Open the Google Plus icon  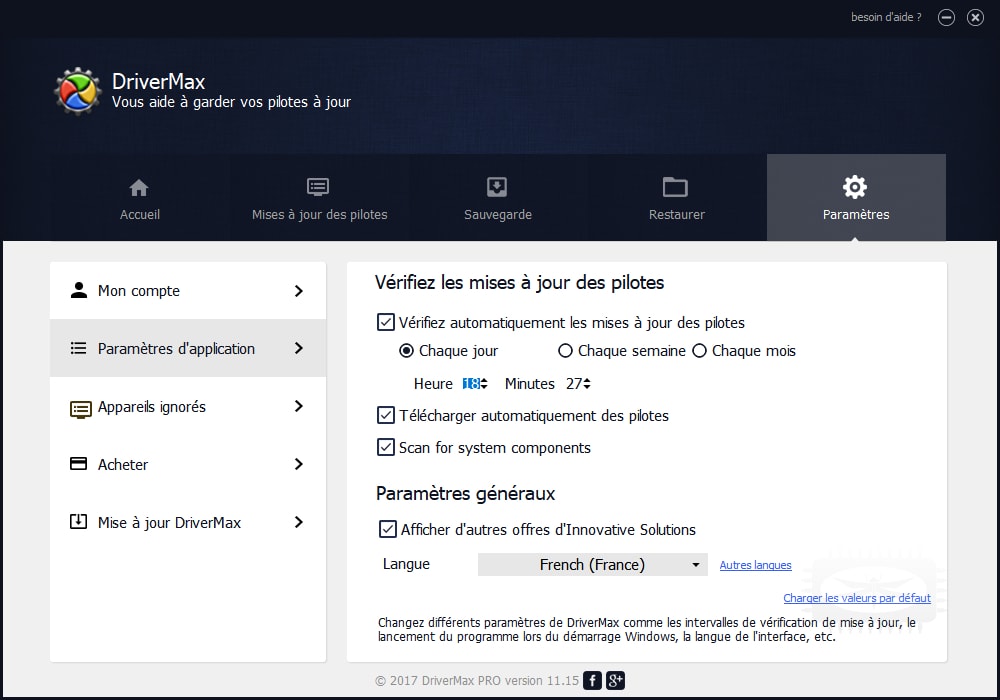pos(615,680)
